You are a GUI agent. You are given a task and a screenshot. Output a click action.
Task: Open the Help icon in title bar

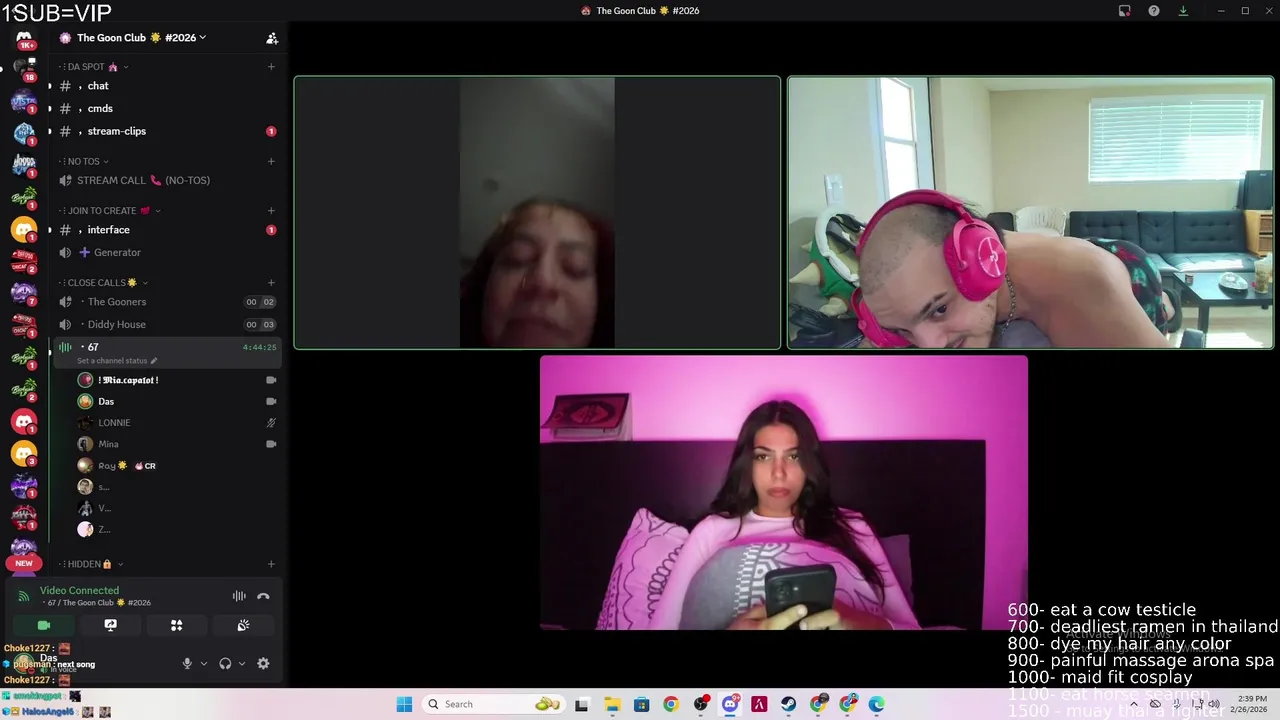click(1154, 11)
